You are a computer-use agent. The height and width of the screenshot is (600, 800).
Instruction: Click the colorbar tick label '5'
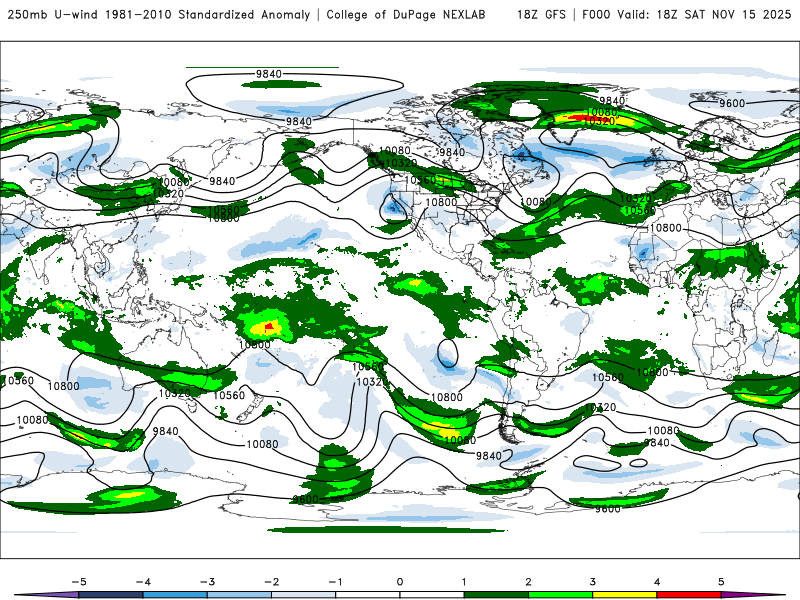(x=721, y=582)
